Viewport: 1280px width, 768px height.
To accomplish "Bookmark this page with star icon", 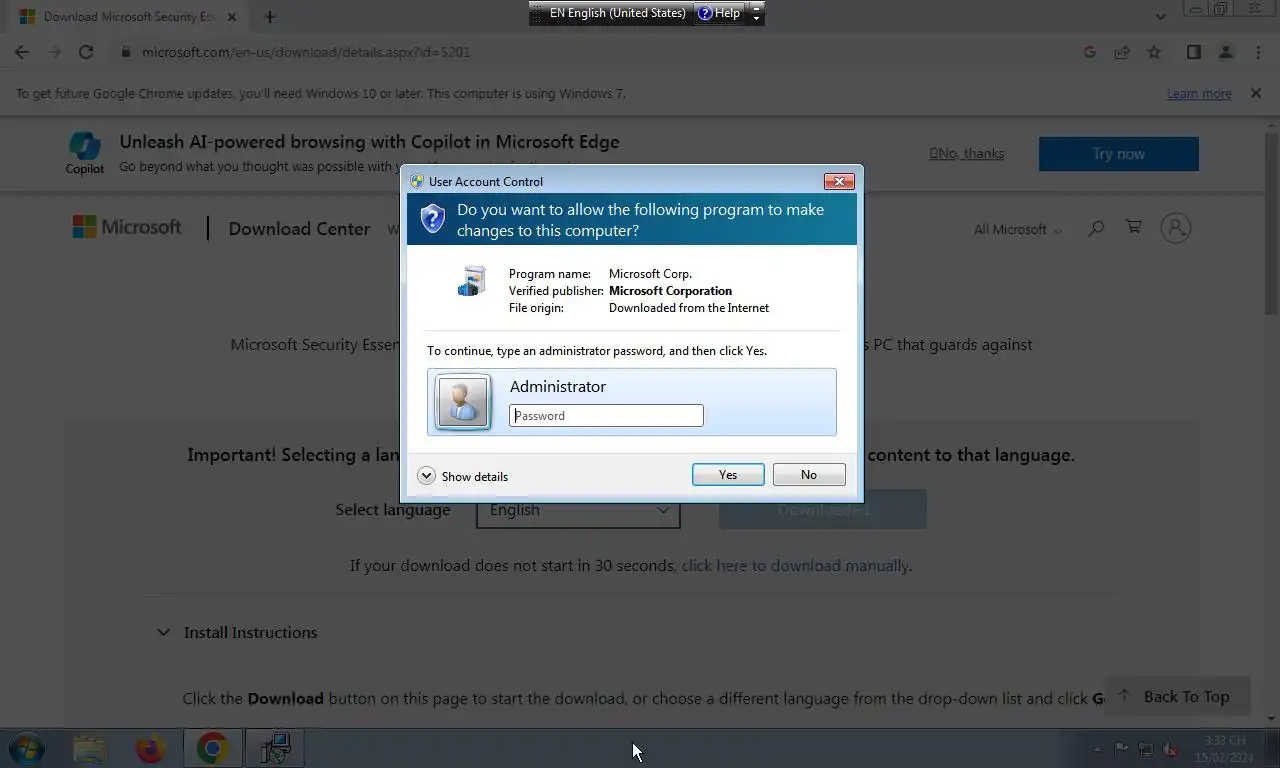I will point(1154,52).
